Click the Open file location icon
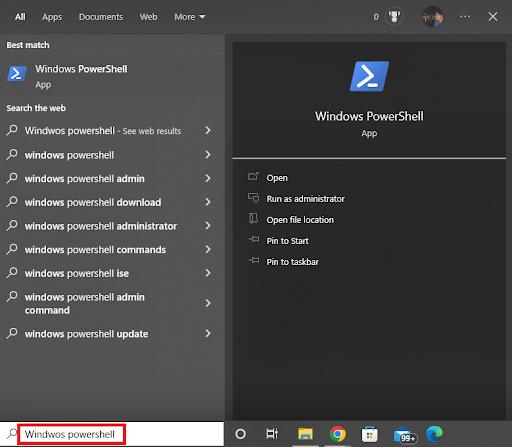The image size is (512, 447). point(253,219)
